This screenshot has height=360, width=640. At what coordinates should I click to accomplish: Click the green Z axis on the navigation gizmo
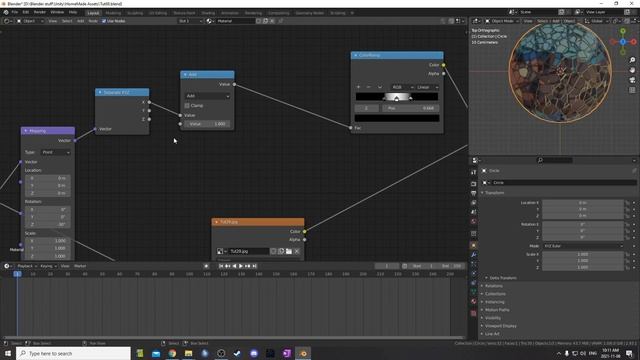click(x=623, y=31)
